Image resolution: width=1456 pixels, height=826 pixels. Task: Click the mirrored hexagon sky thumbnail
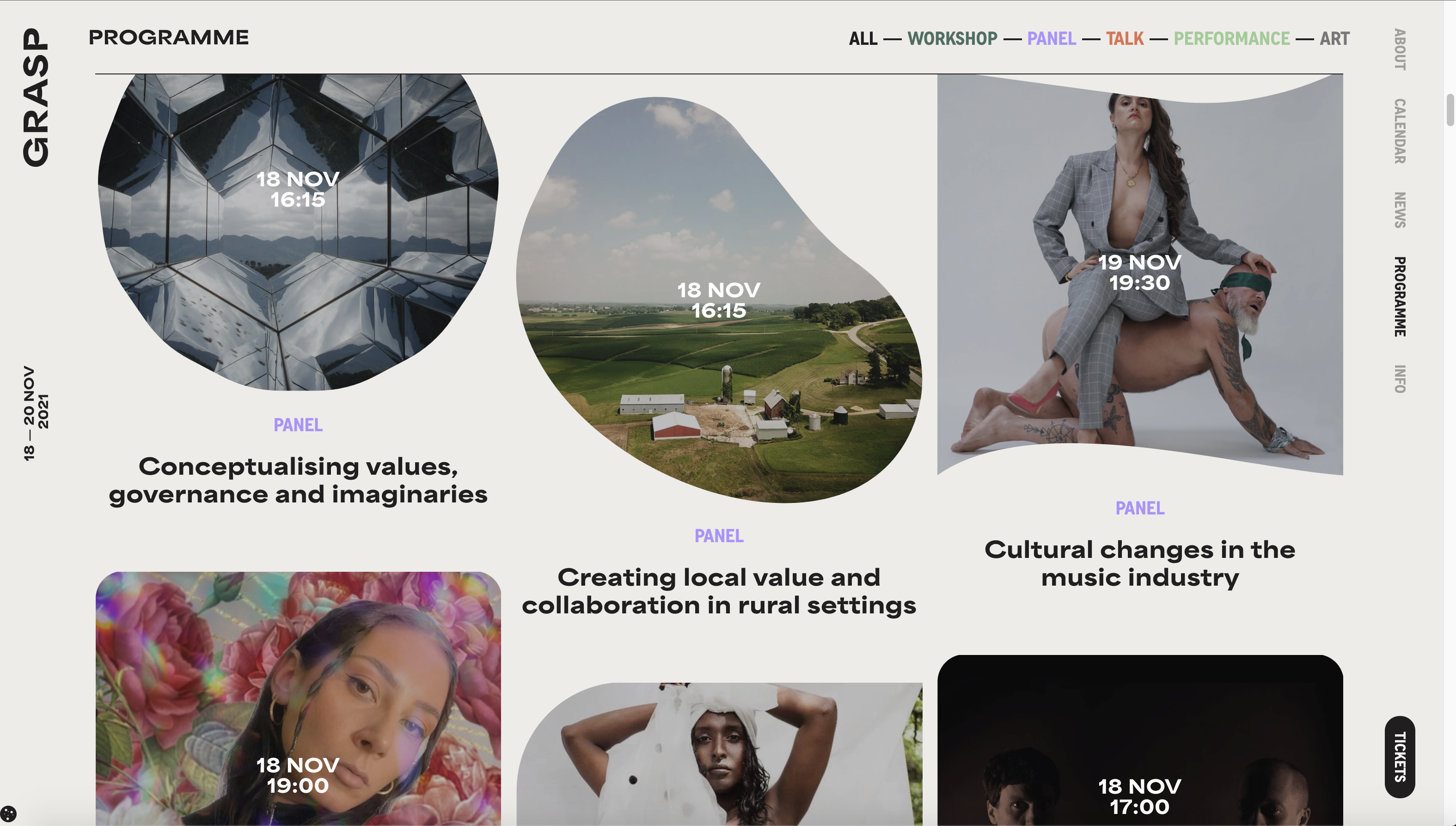click(298, 232)
